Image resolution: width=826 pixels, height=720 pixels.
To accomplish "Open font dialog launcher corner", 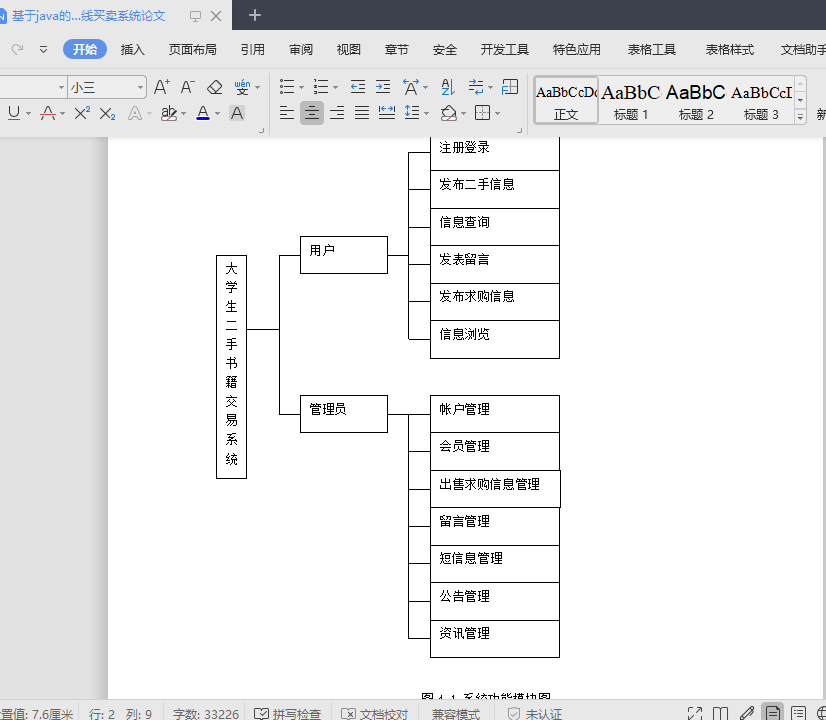I will pyautogui.click(x=261, y=130).
